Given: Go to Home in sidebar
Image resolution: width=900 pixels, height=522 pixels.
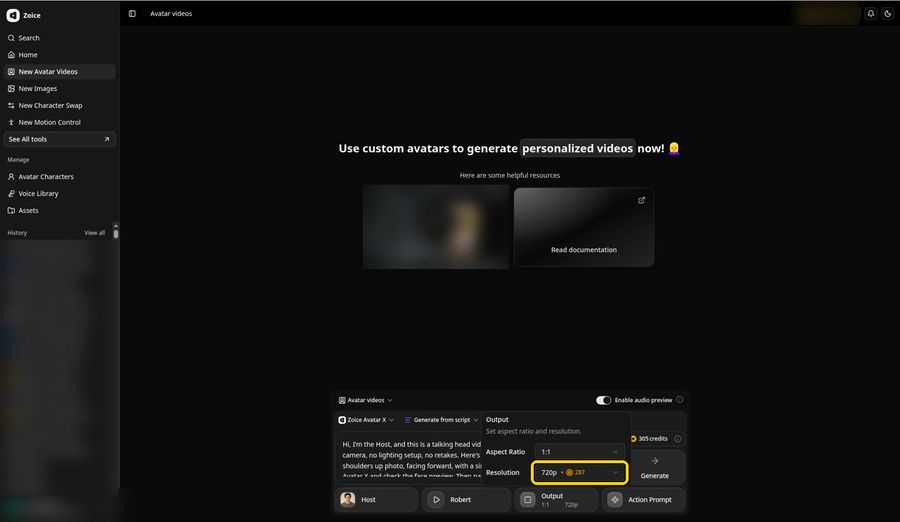Looking at the screenshot, I should pos(60,55).
